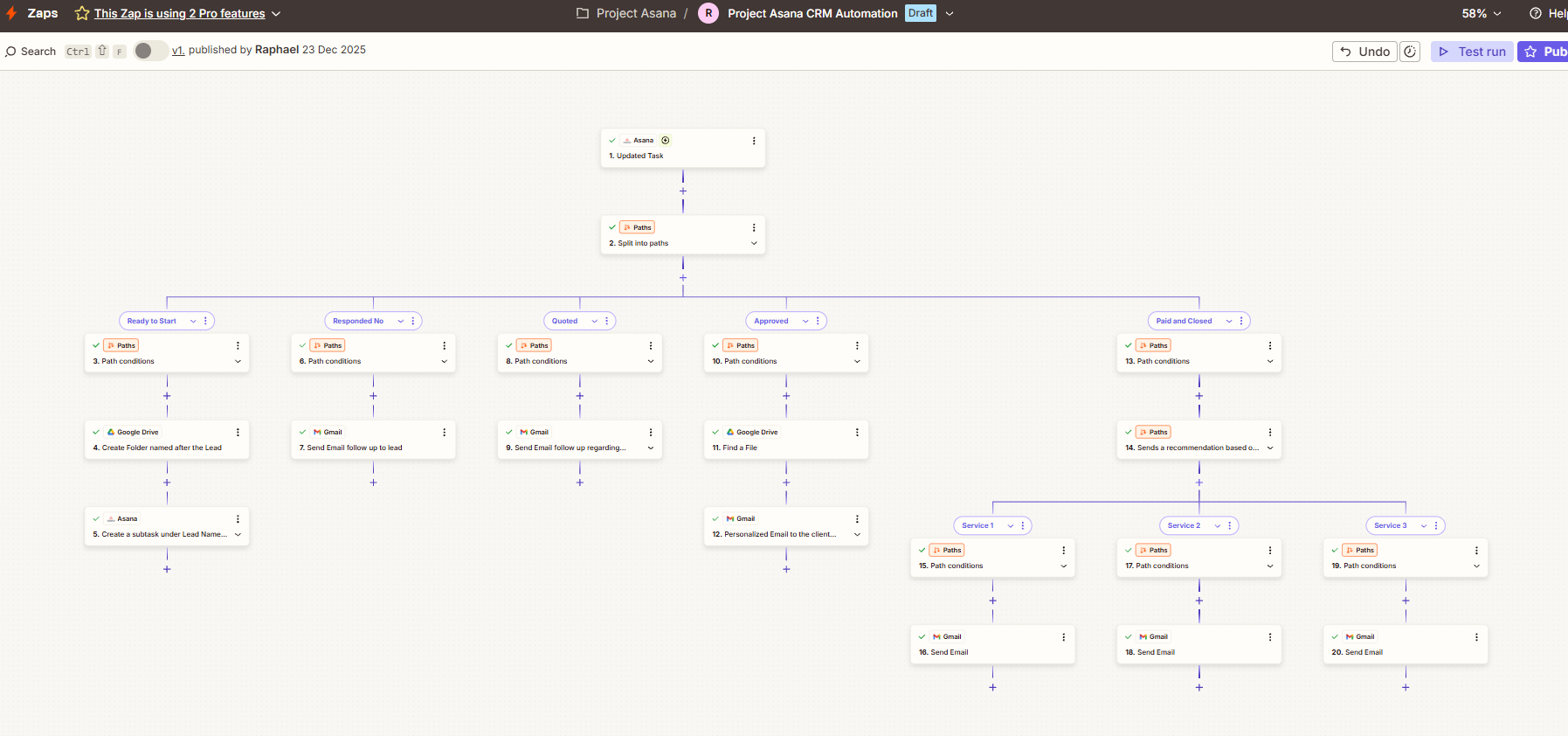Open the Responded No path options dots
1568x736 pixels.
tap(413, 321)
